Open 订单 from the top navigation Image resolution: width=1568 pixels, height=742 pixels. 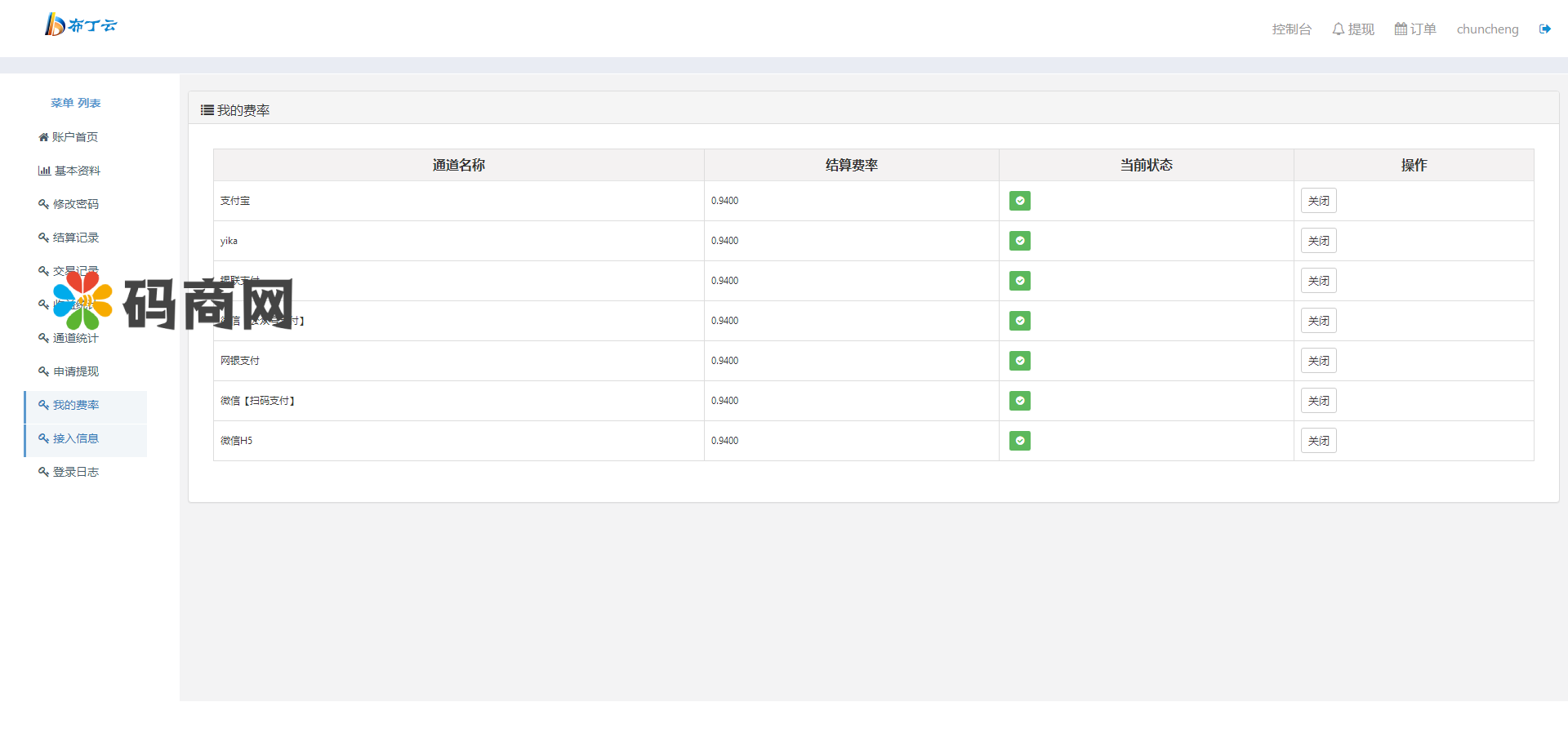(1415, 29)
